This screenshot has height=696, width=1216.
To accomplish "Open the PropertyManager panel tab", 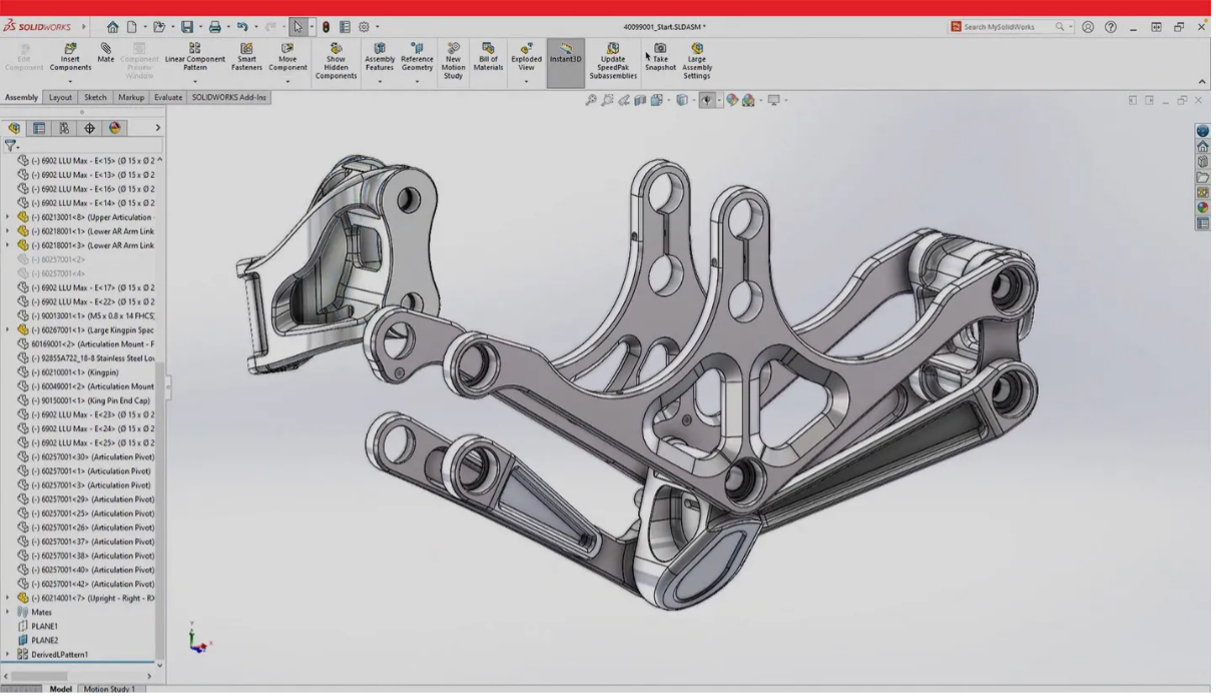I will pyautogui.click(x=39, y=128).
